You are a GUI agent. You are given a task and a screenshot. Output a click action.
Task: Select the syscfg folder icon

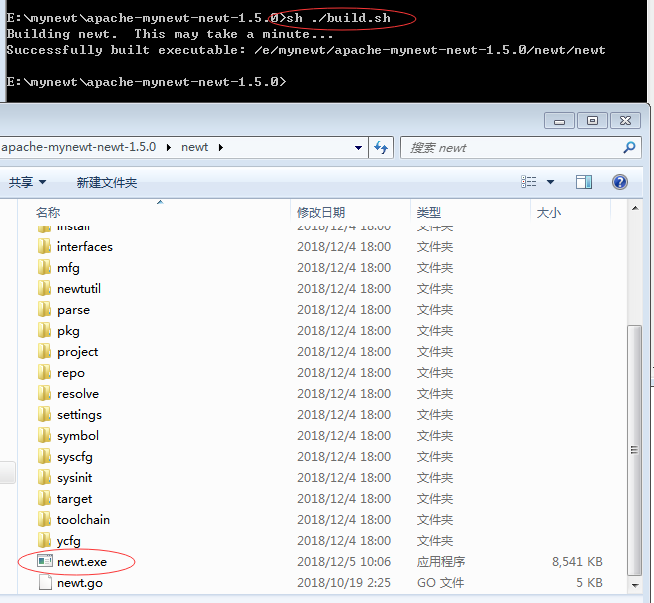click(x=44, y=456)
